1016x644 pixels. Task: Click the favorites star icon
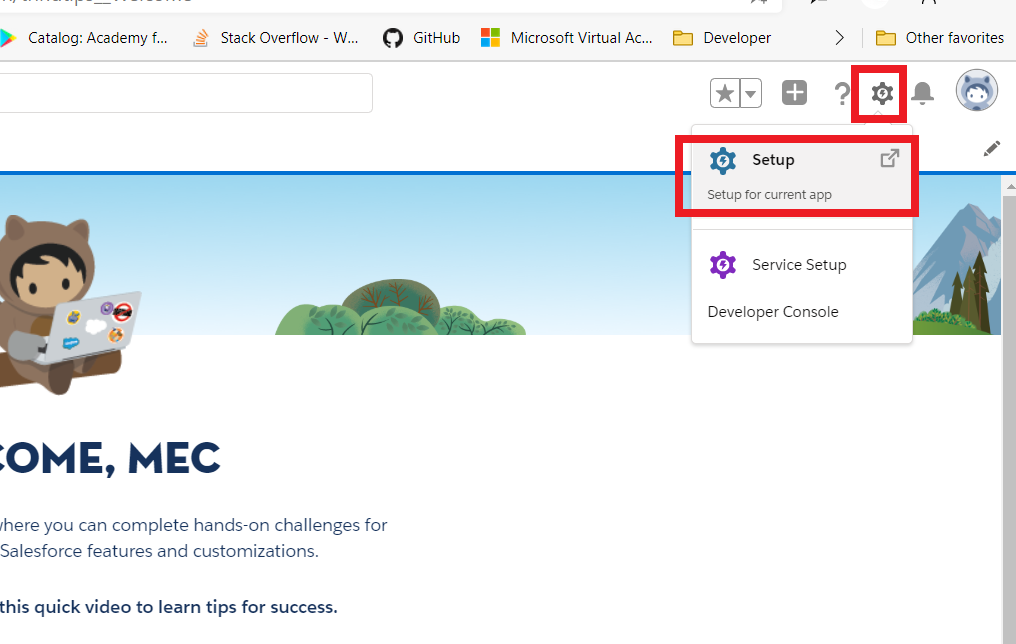724,92
